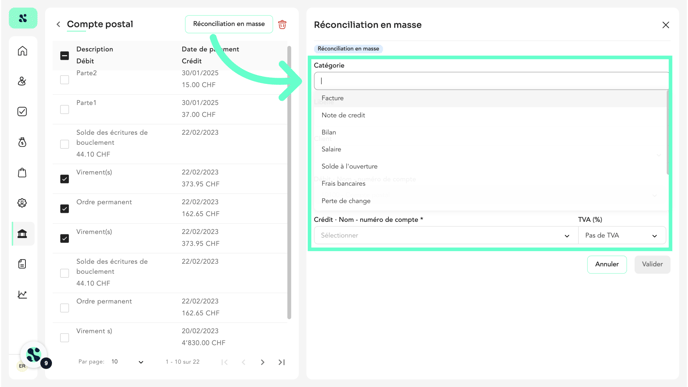Click the Réconciliation en masse blue tag
Viewport: 688px width, 387px height.
[348, 49]
